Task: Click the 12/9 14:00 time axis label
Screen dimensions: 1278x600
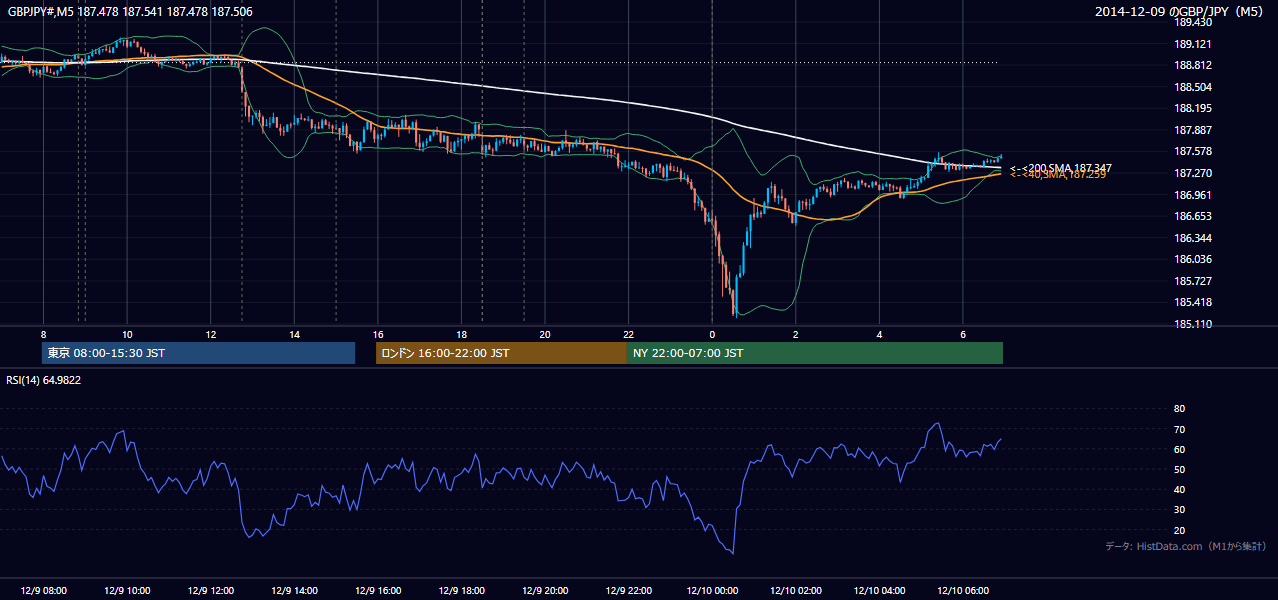Action: tap(294, 591)
